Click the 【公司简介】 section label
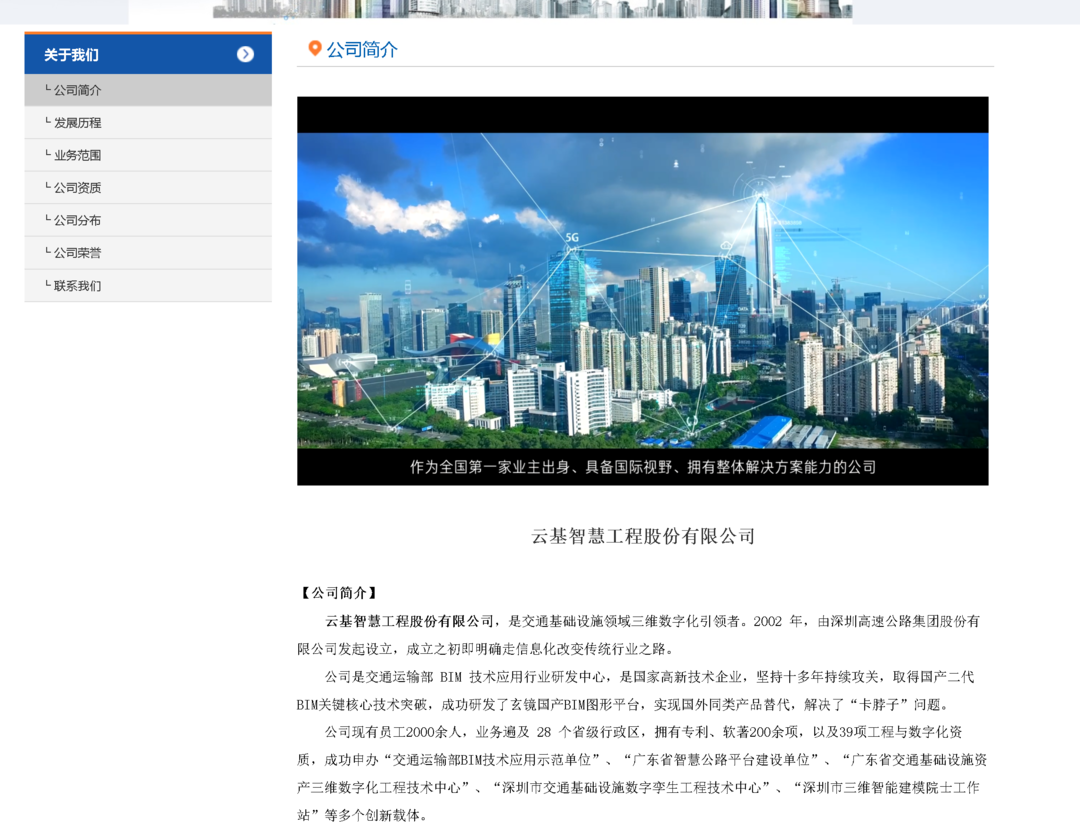1080x823 pixels. 339,593
